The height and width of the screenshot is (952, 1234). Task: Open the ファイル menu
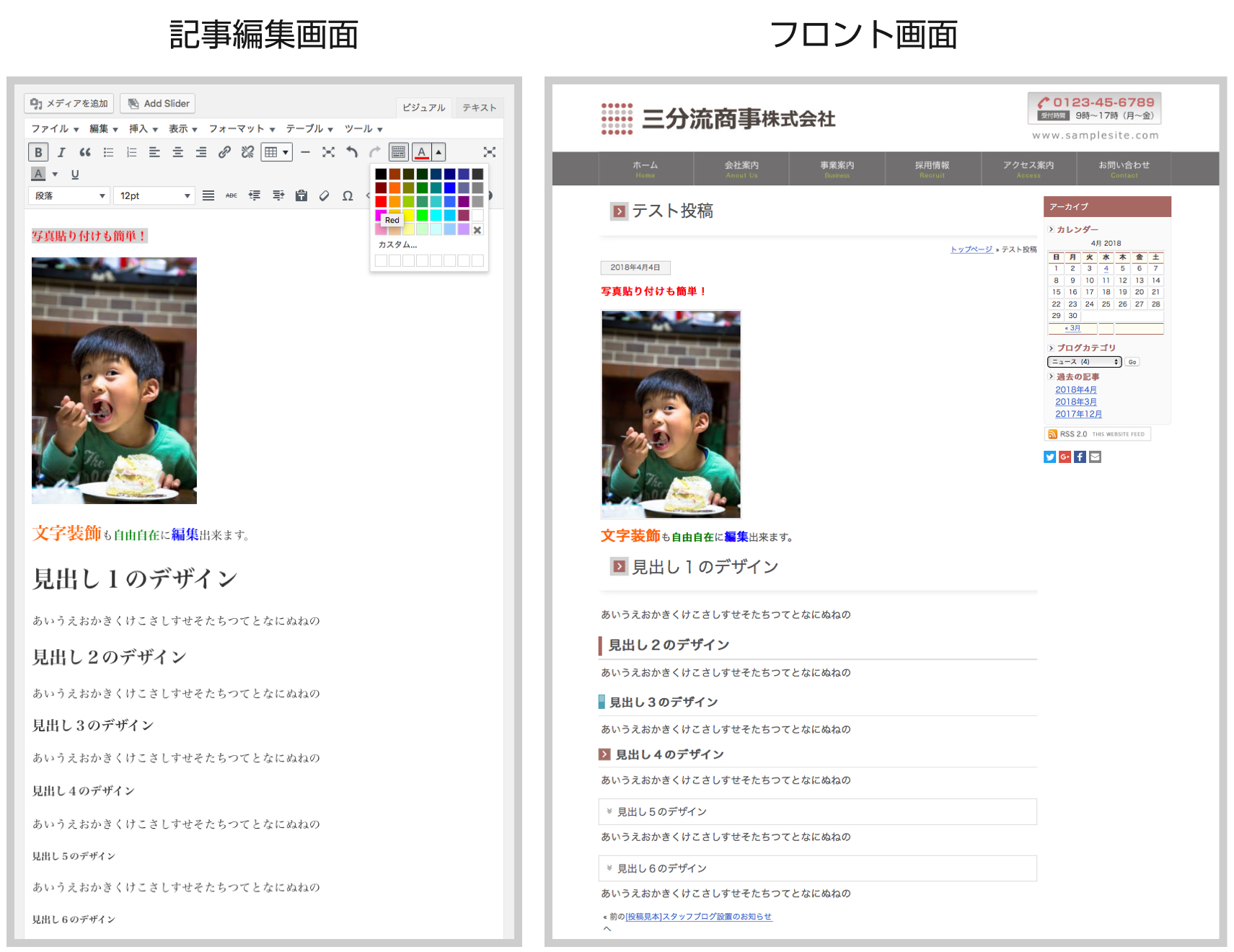point(55,128)
